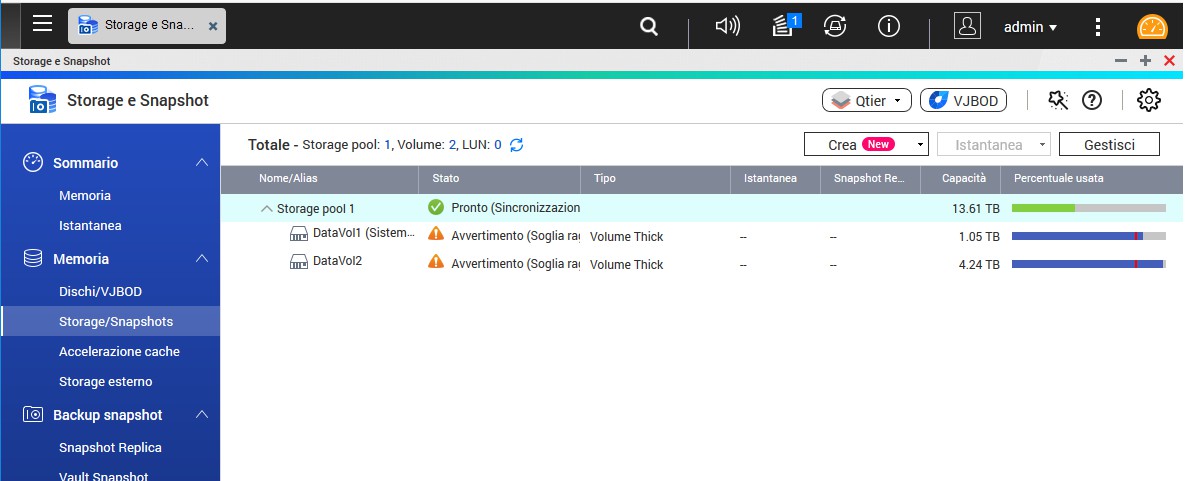This screenshot has height=481, width=1188.
Task: Refresh the storage totals list
Action: (x=517, y=145)
